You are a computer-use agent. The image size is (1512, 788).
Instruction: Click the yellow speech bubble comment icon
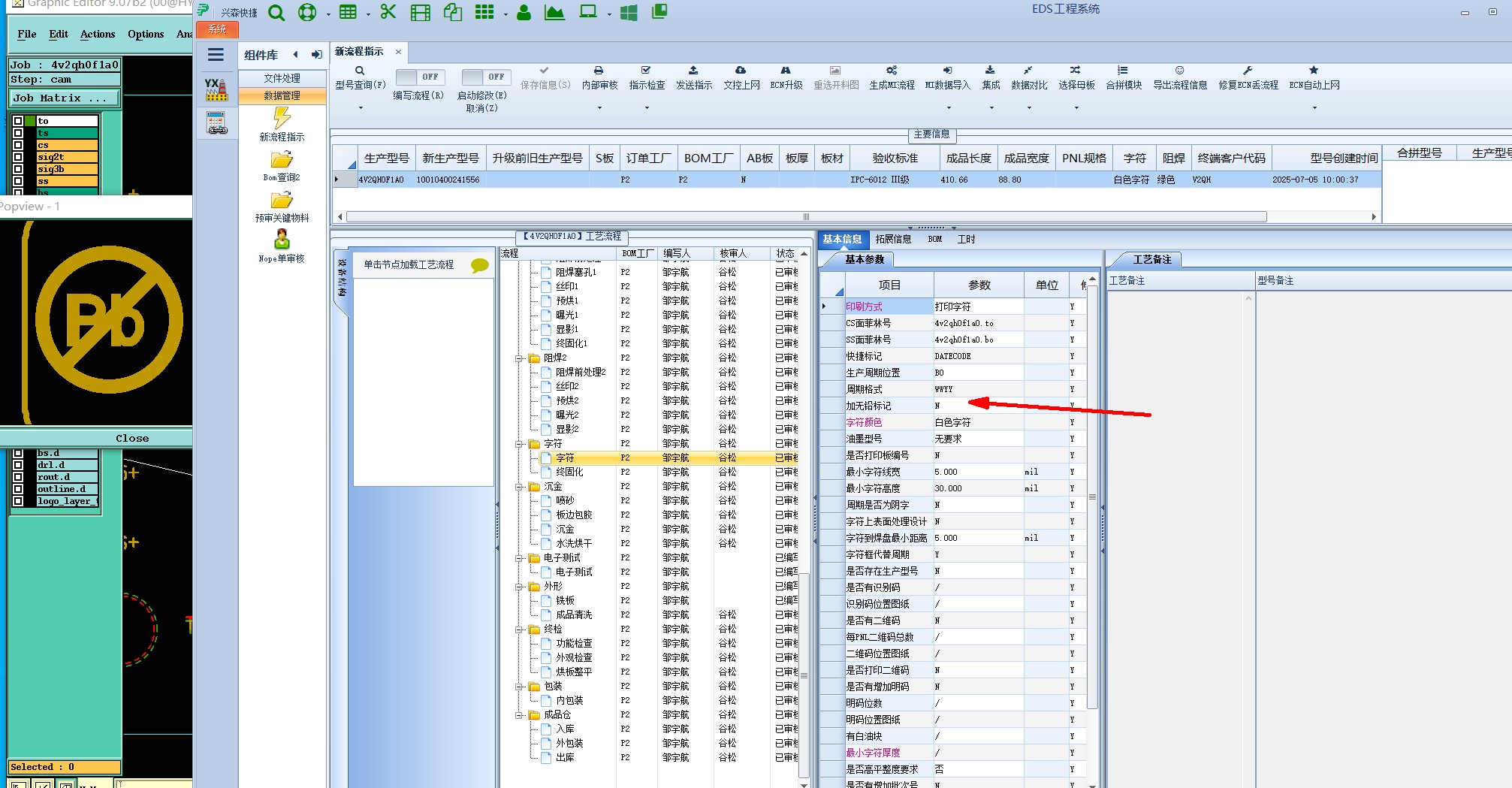pyautogui.click(x=479, y=265)
